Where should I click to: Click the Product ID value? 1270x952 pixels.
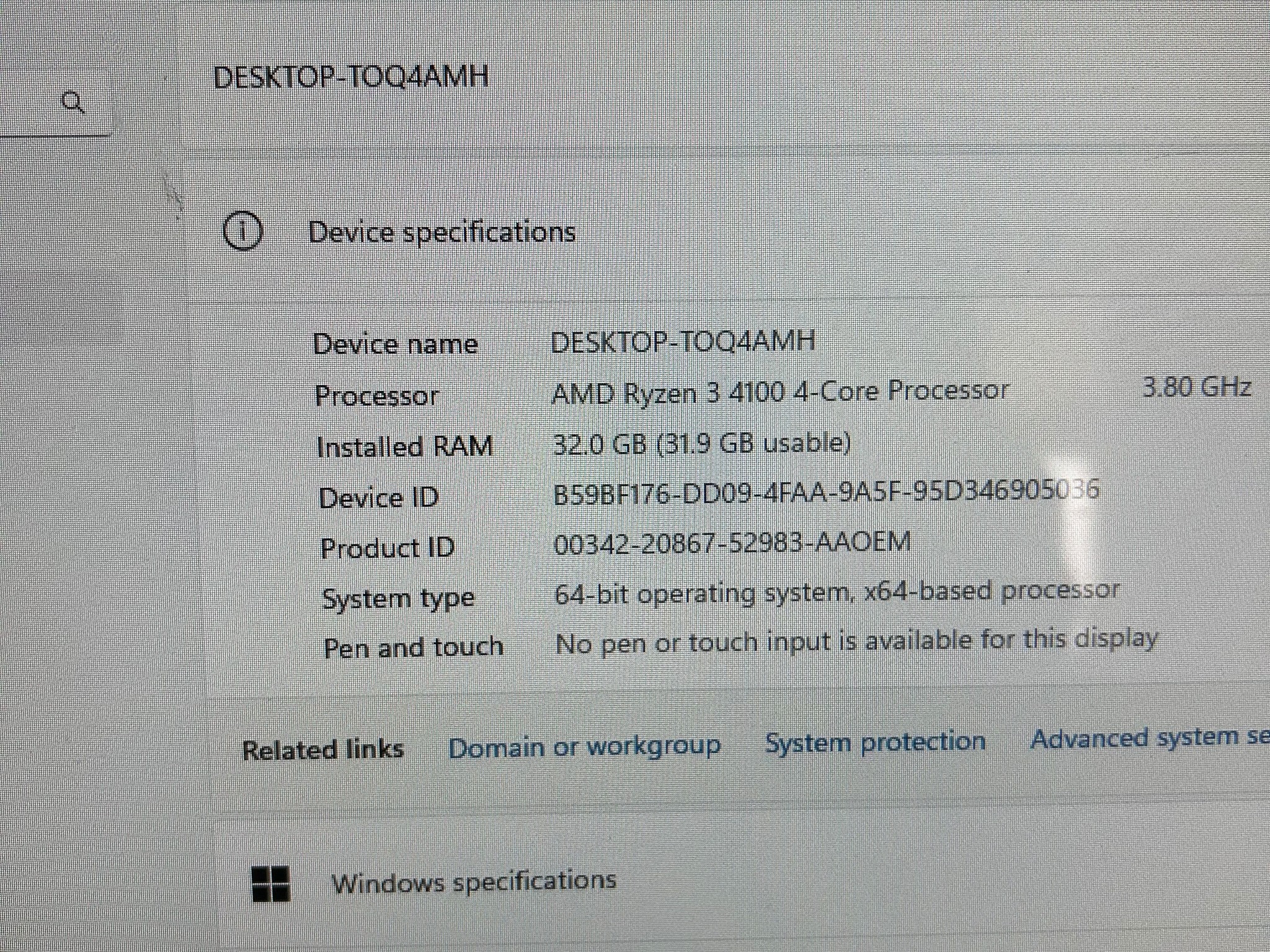pos(732,544)
